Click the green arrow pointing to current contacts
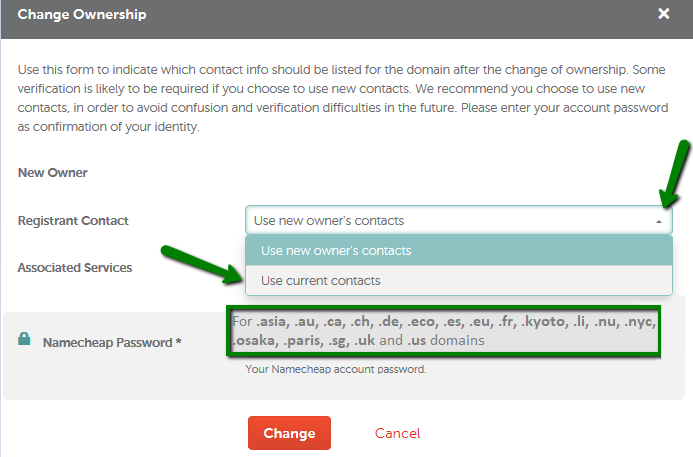The width and height of the screenshot is (693, 457). 202,264
